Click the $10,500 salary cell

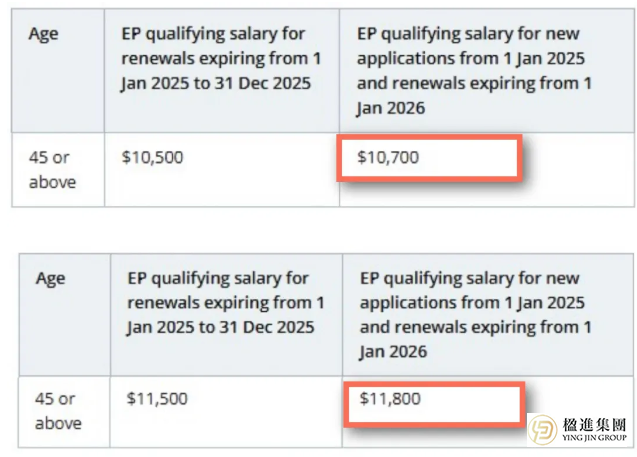click(152, 158)
